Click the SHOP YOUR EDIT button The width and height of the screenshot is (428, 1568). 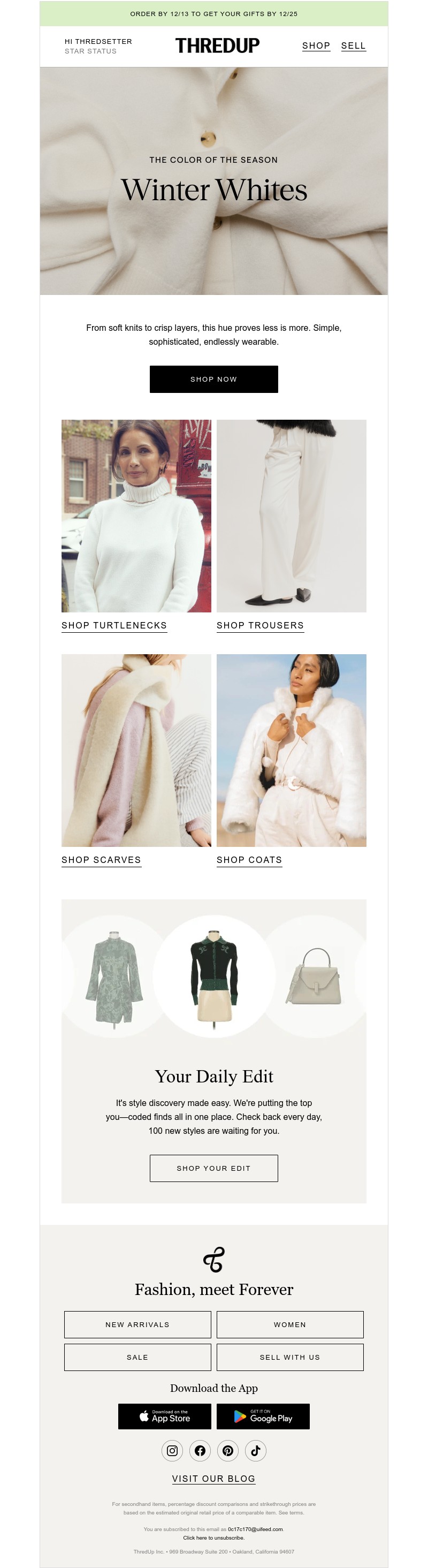point(214,1168)
